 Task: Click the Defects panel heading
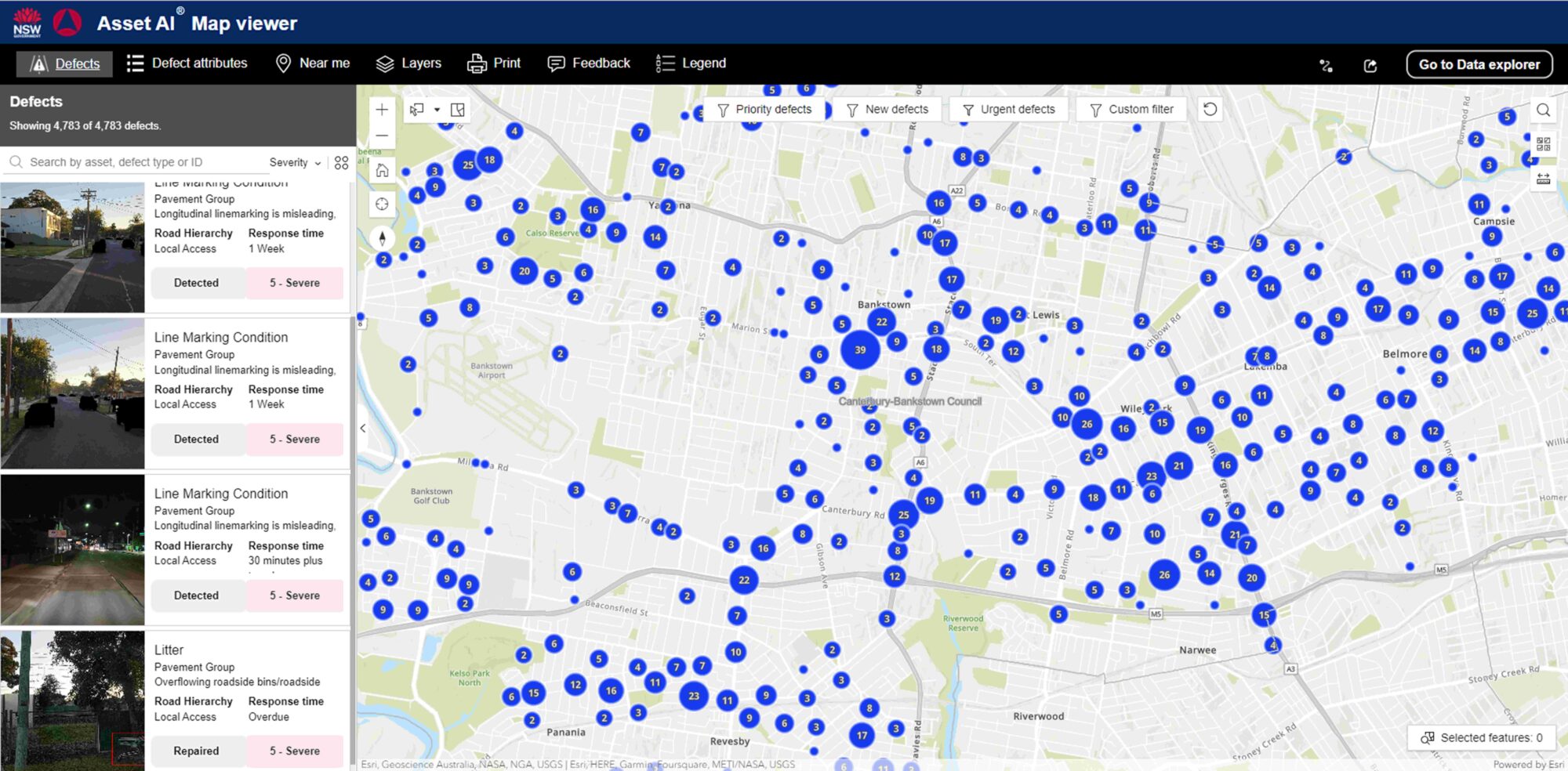click(x=36, y=101)
